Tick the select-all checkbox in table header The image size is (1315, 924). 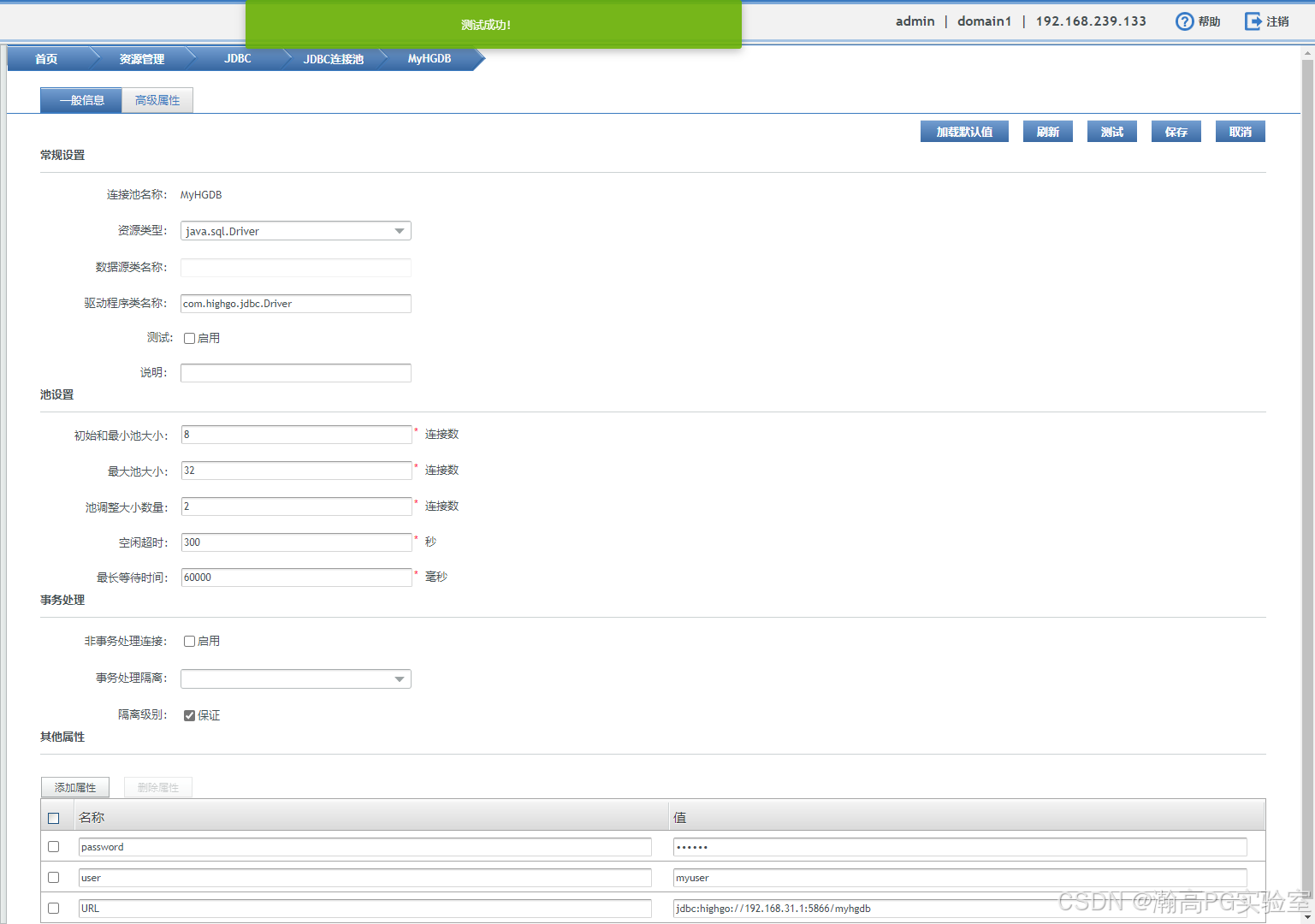(x=54, y=818)
